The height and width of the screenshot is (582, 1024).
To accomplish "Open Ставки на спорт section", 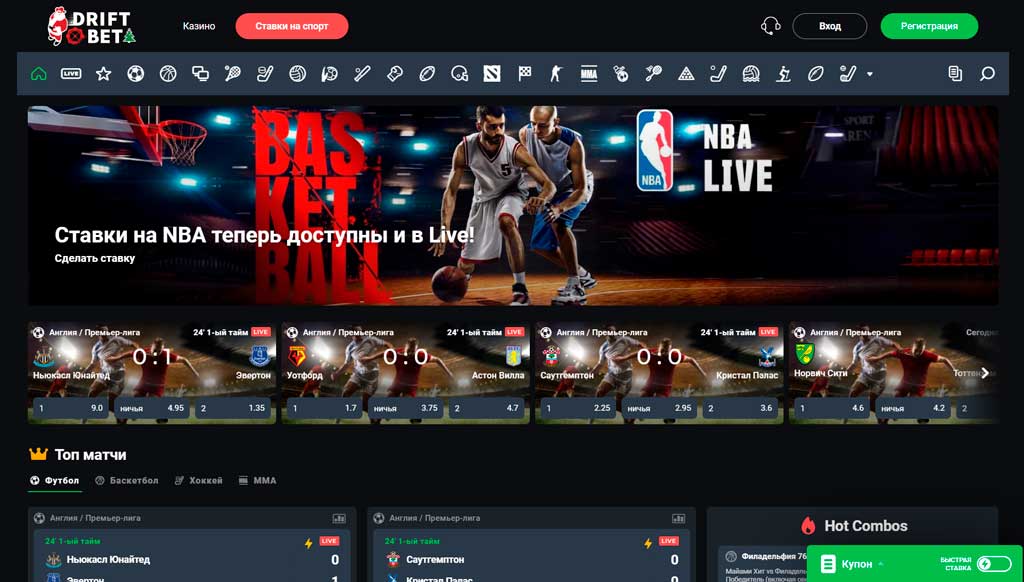I will (x=292, y=26).
